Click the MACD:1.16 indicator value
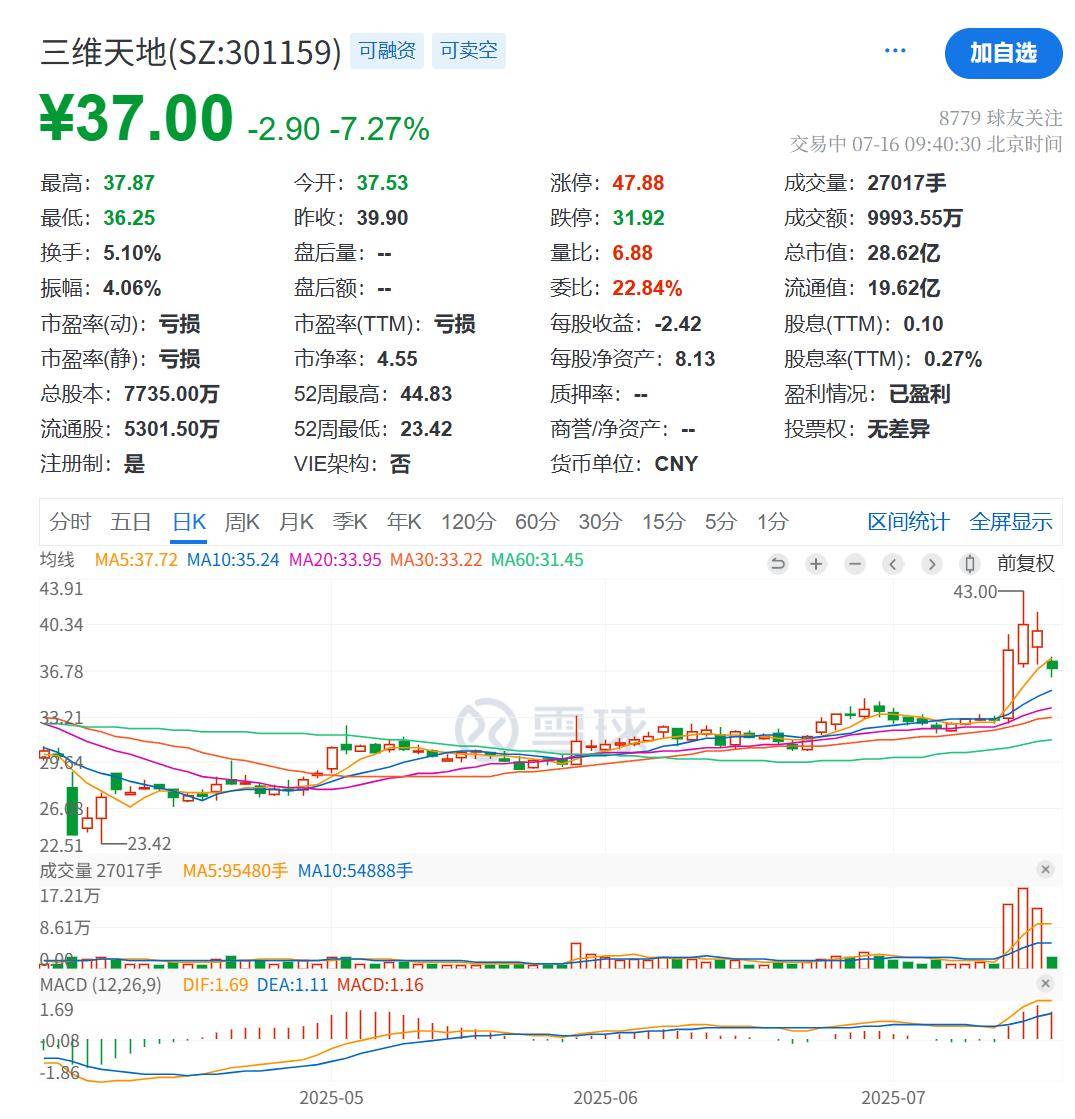 (380, 985)
